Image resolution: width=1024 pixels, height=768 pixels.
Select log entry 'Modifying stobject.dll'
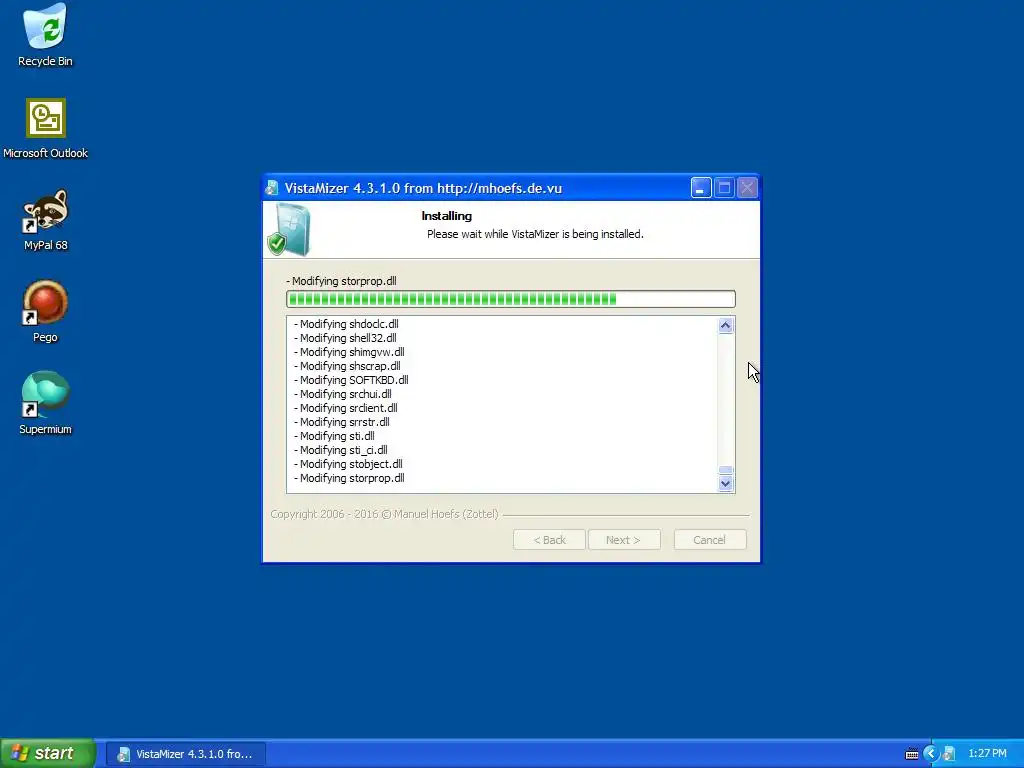tap(348, 464)
